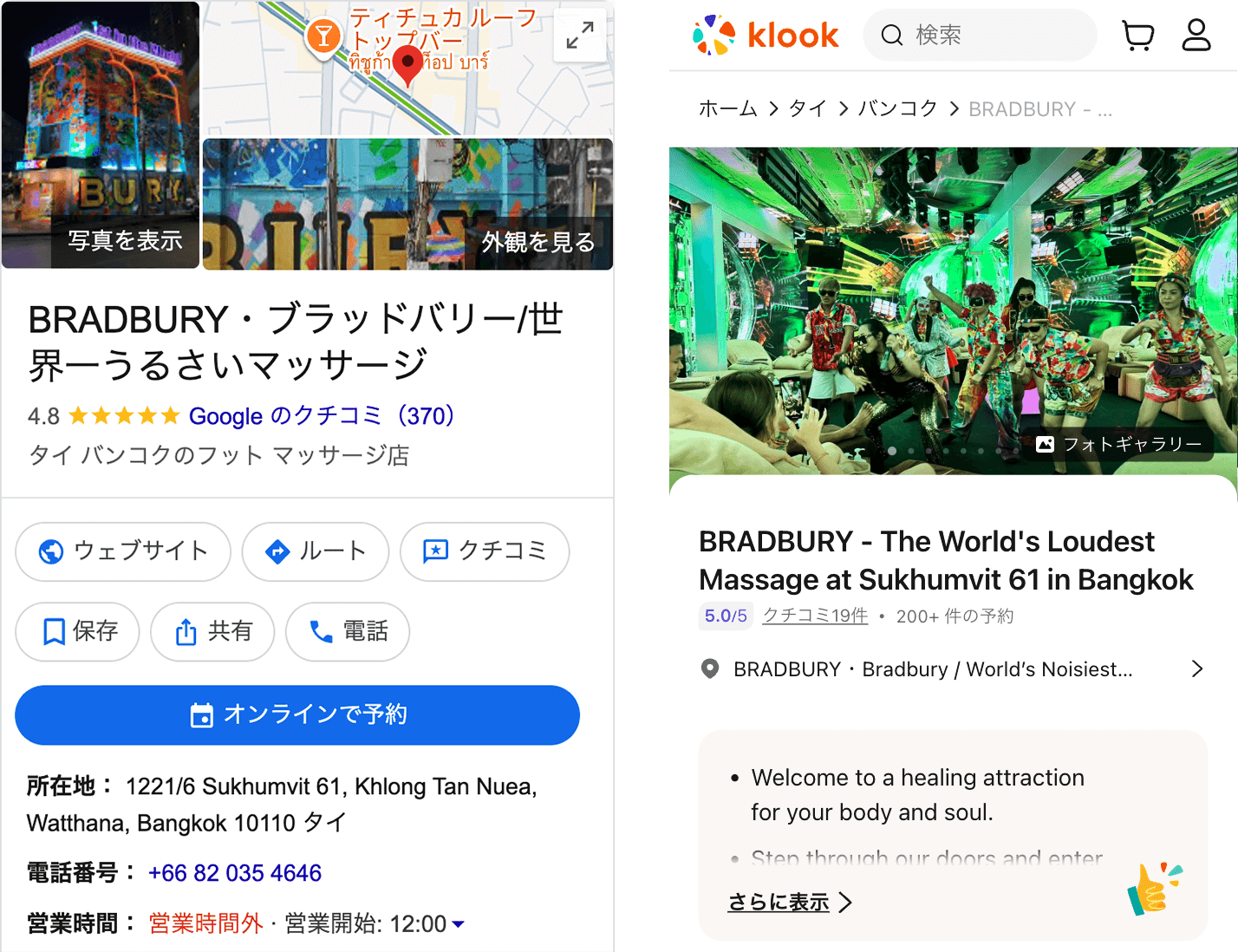Click the Klook logo
Image resolution: width=1238 pixels, height=952 pixels.
(x=766, y=36)
